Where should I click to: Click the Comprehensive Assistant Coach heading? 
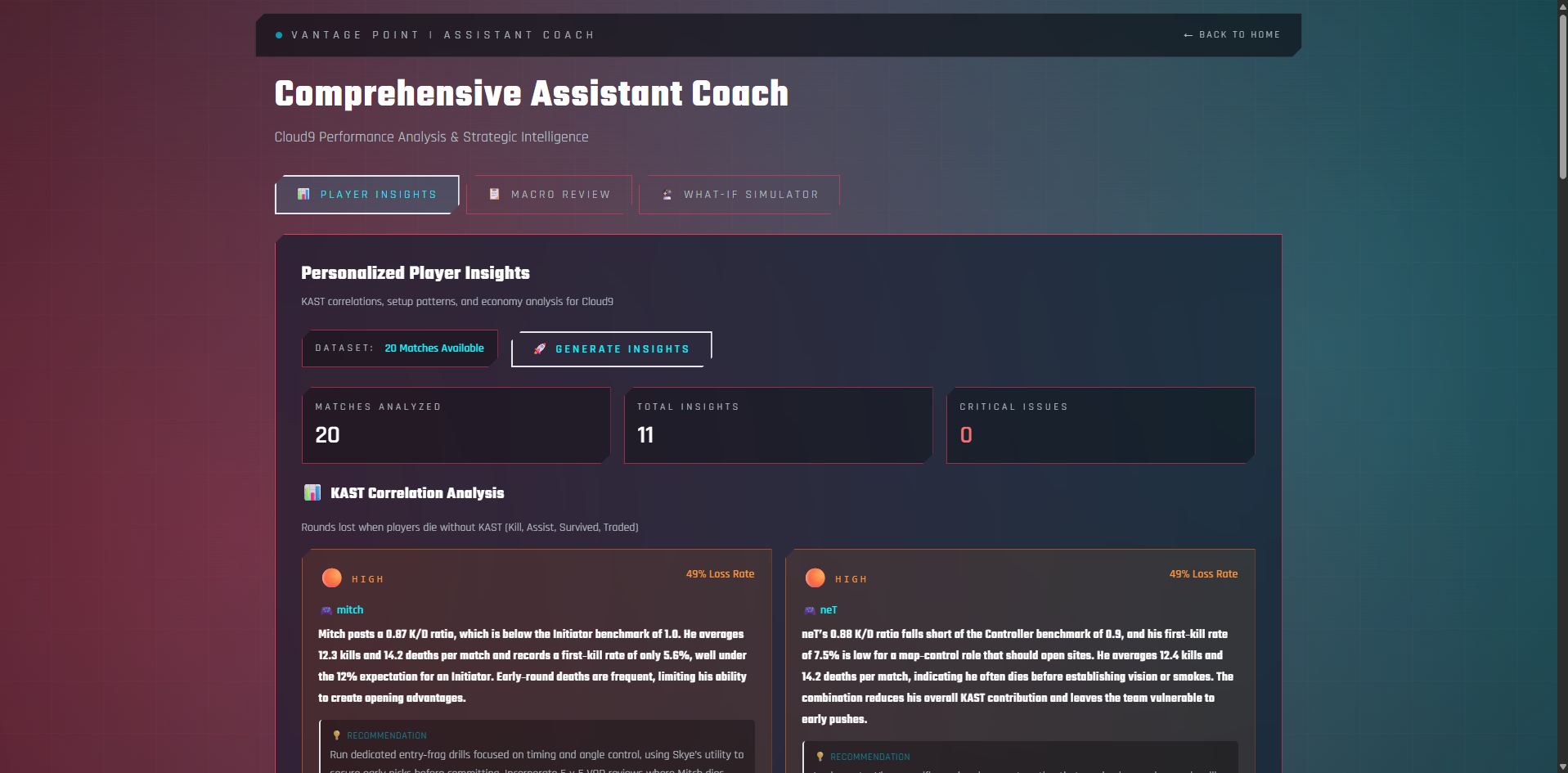click(532, 93)
